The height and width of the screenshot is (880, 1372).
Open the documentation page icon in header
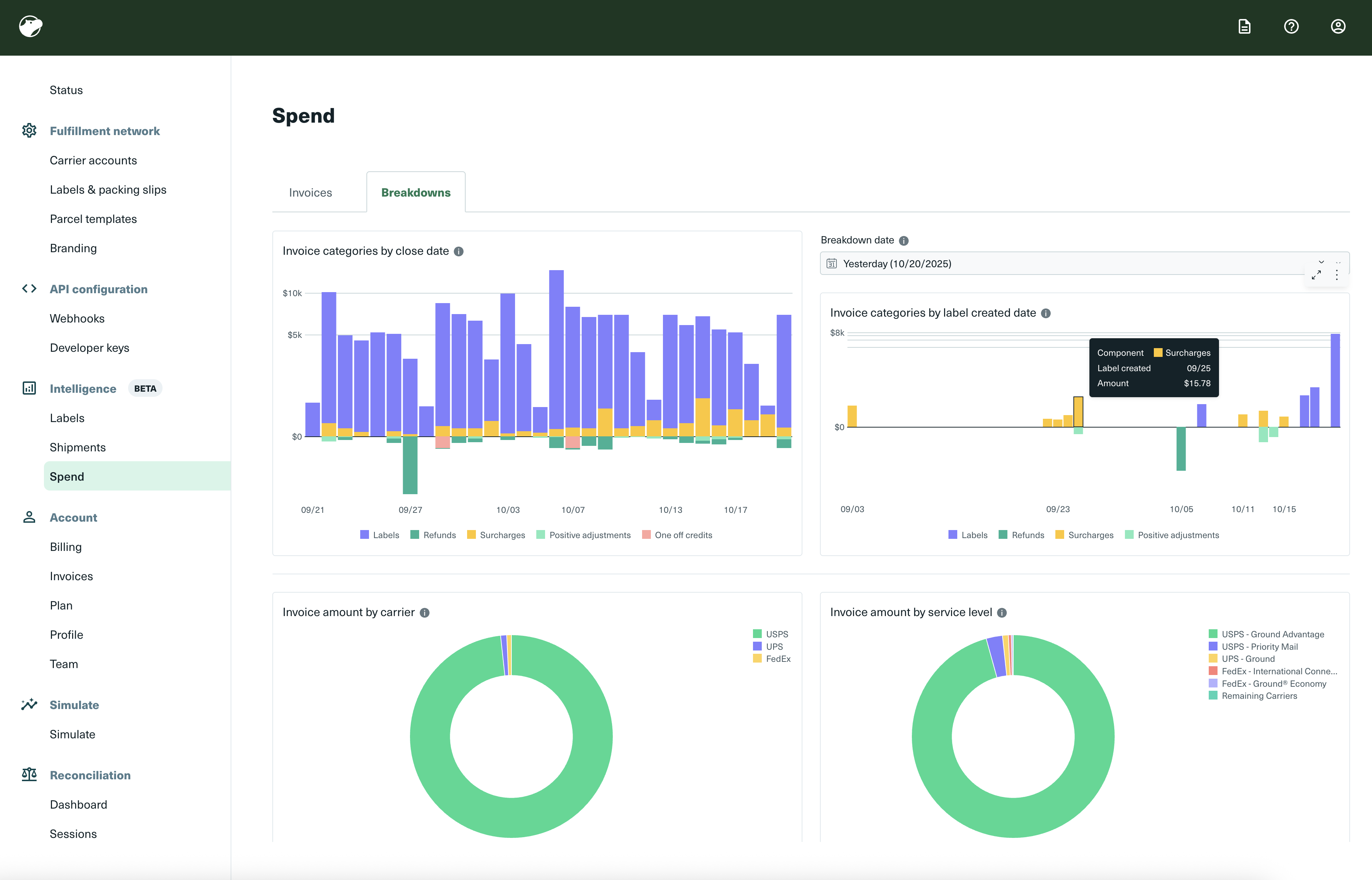(1244, 27)
